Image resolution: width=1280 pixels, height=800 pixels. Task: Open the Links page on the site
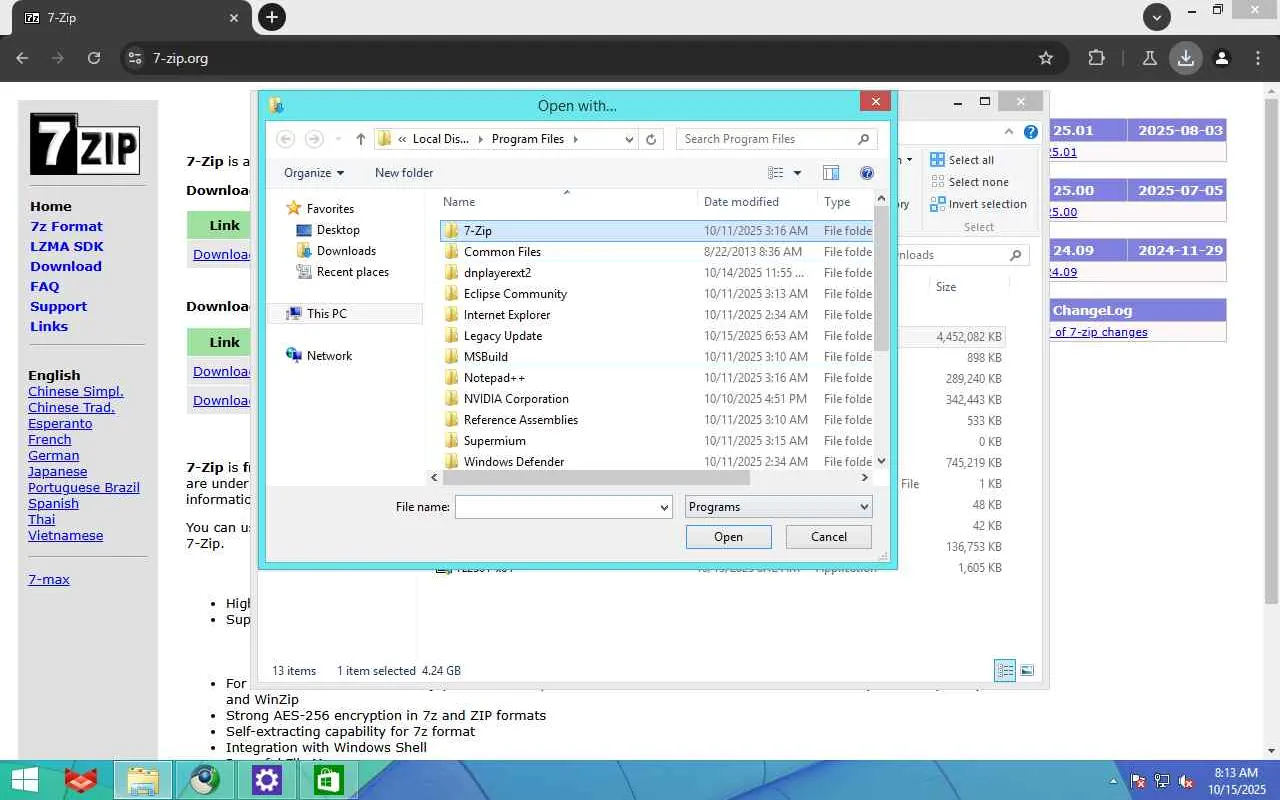click(x=49, y=326)
